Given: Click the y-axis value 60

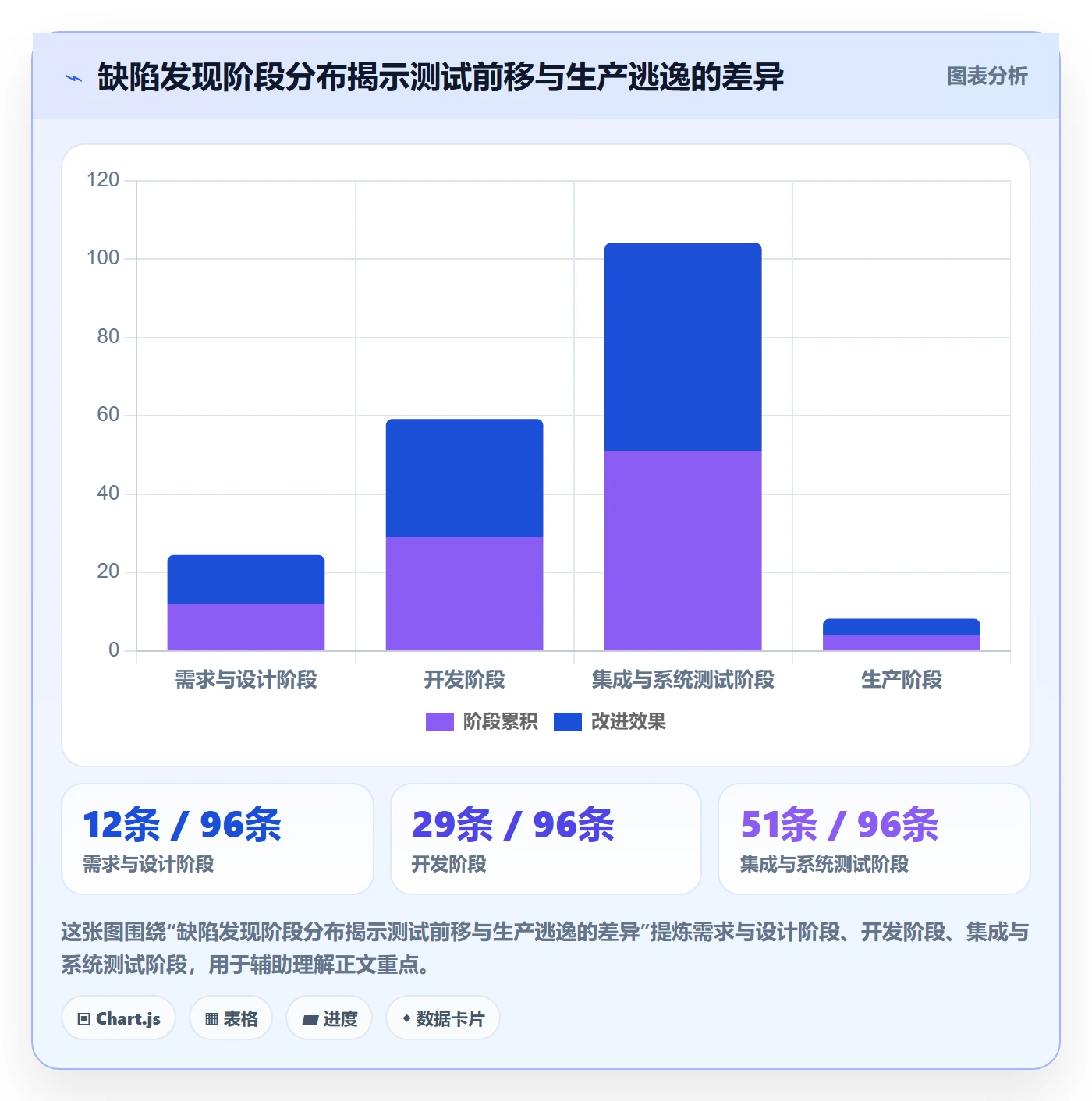Looking at the screenshot, I should point(108,415).
